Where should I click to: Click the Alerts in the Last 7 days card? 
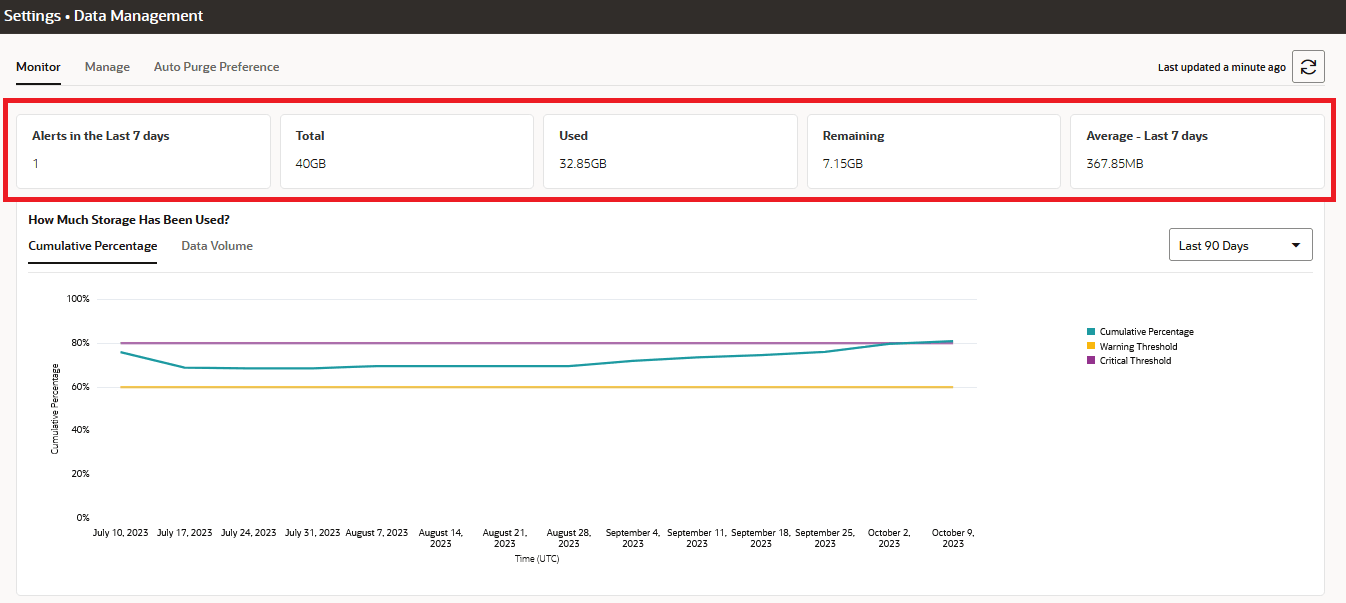[143, 151]
